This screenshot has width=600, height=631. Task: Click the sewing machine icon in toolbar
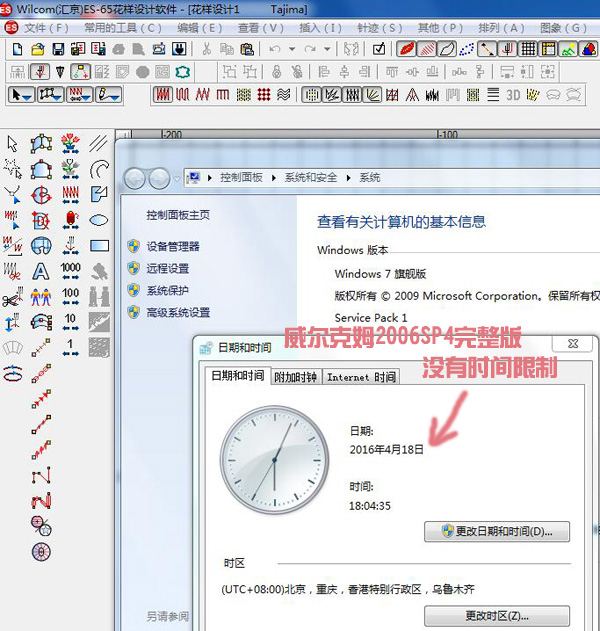tap(159, 49)
